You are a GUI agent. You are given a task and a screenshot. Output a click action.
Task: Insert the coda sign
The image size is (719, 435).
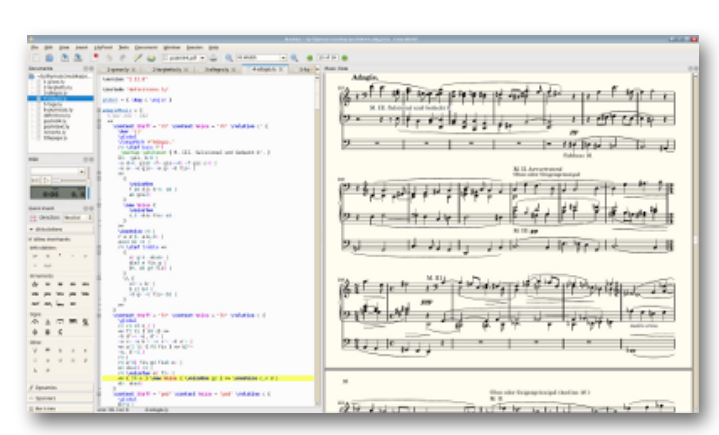35,332
